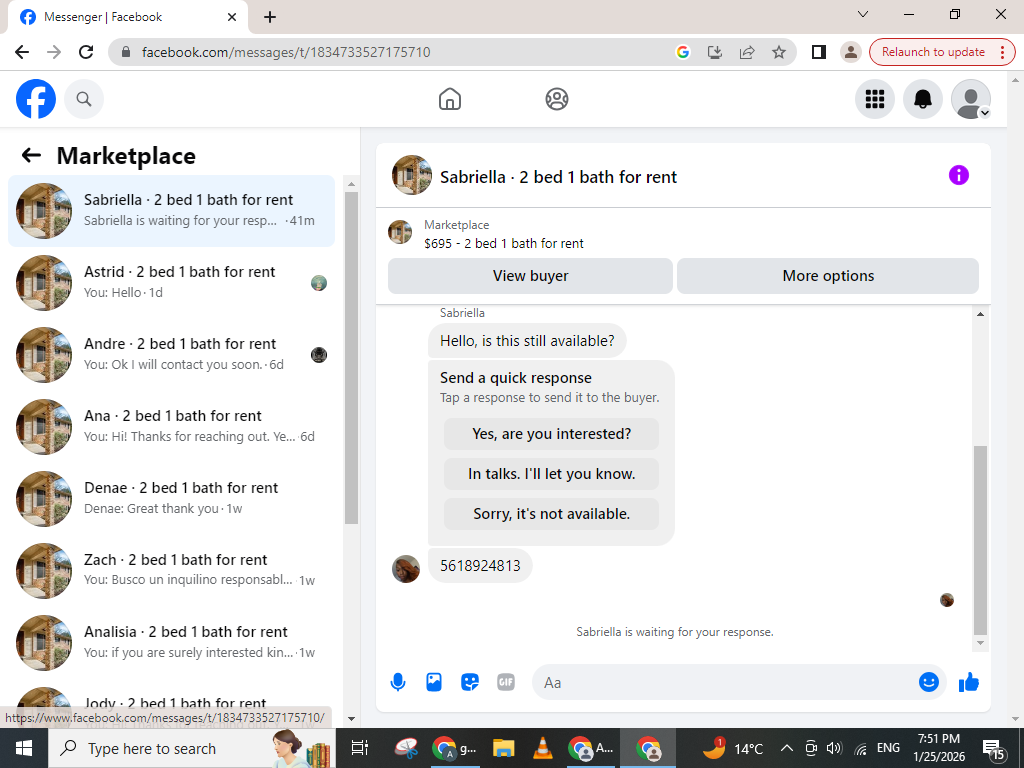Send quick response 'Yes, are you interested?'
The image size is (1024, 768).
(551, 434)
